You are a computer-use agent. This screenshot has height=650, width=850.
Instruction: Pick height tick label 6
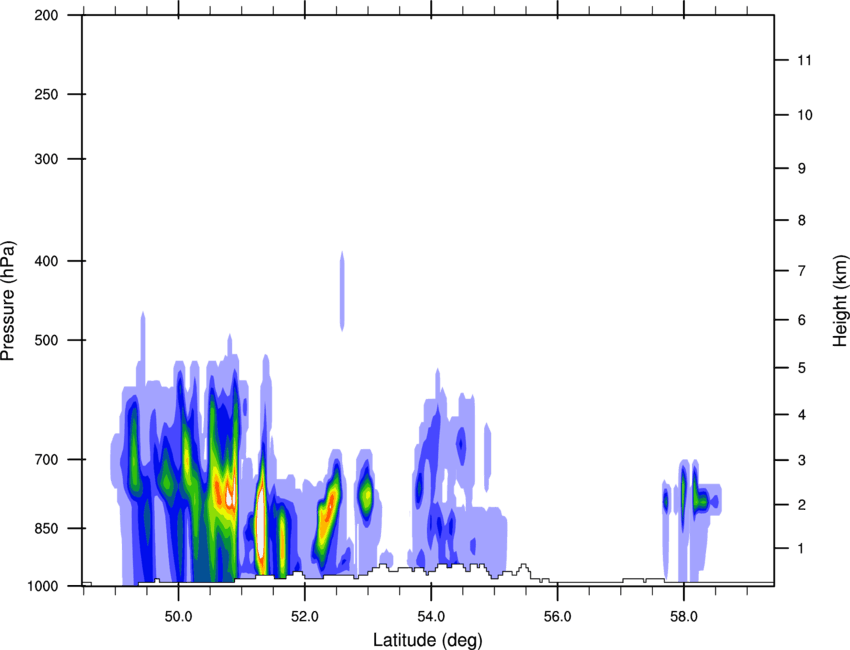pos(802,320)
